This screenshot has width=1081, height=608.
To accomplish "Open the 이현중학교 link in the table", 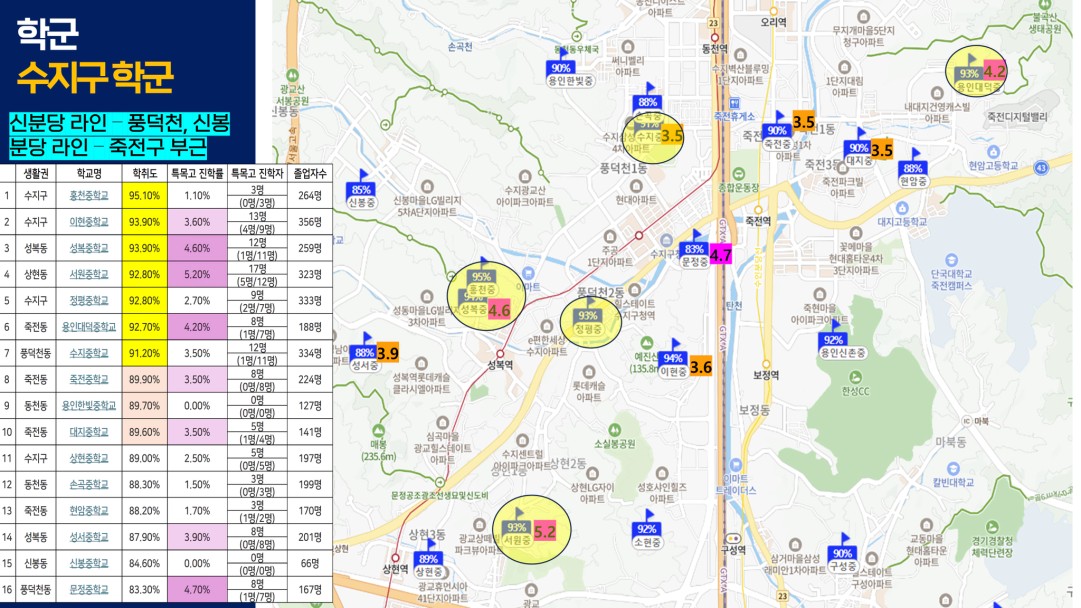I will pos(89,222).
